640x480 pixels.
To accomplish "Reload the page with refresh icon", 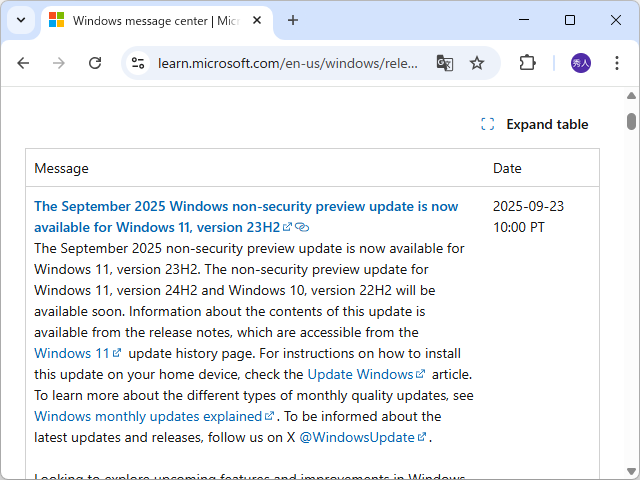I will coord(95,63).
